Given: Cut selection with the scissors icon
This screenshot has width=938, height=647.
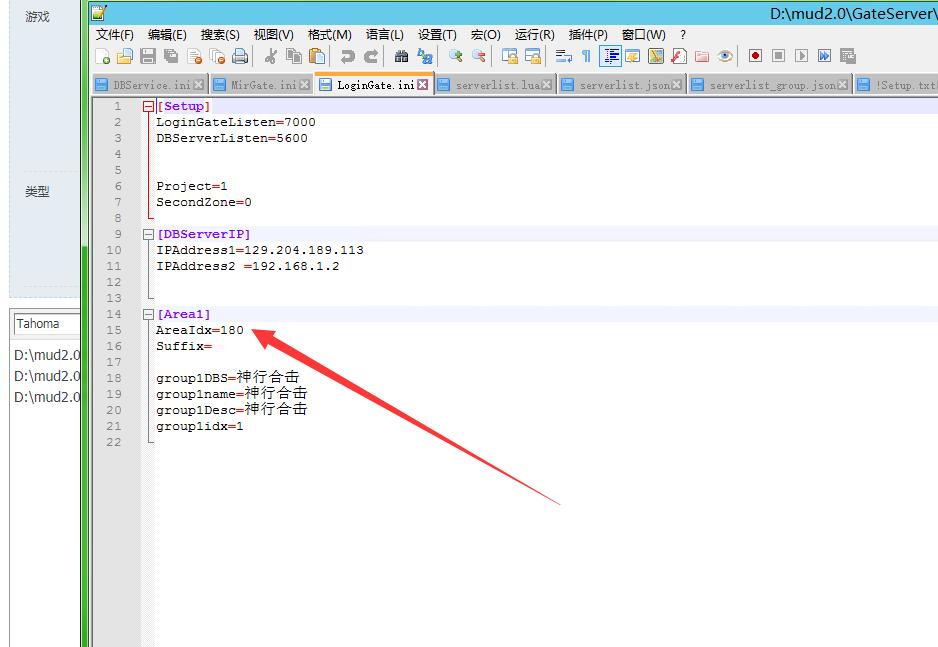Looking at the screenshot, I should pyautogui.click(x=270, y=56).
